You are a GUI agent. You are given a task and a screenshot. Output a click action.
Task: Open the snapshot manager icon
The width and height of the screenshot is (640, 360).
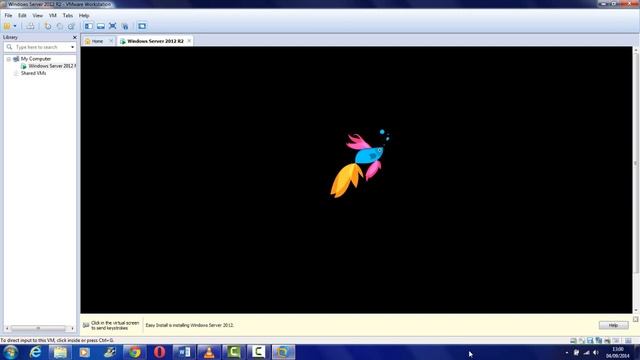pyautogui.click(x=71, y=26)
